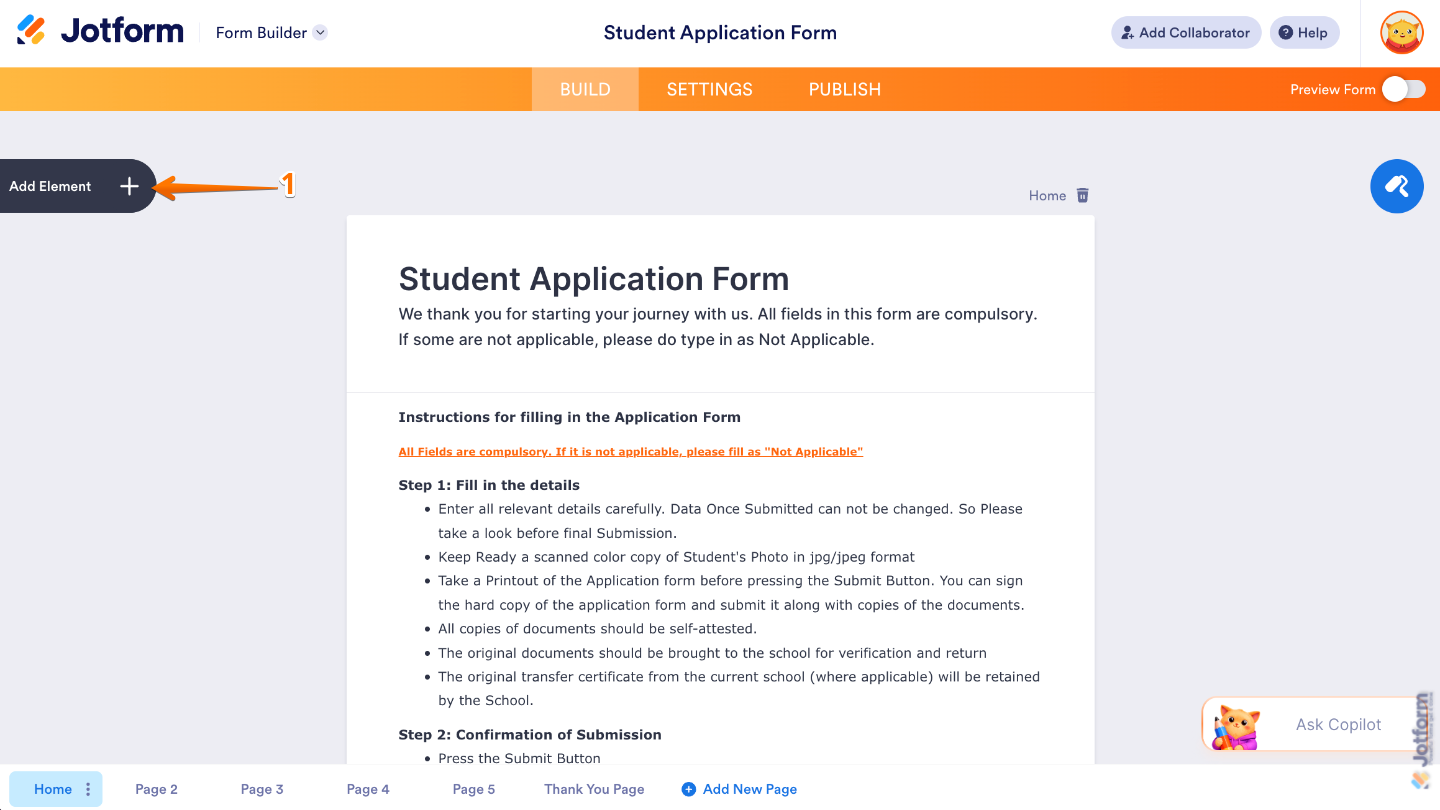Switch to the BUILD tab
Image resolution: width=1440 pixels, height=810 pixels.
point(585,89)
